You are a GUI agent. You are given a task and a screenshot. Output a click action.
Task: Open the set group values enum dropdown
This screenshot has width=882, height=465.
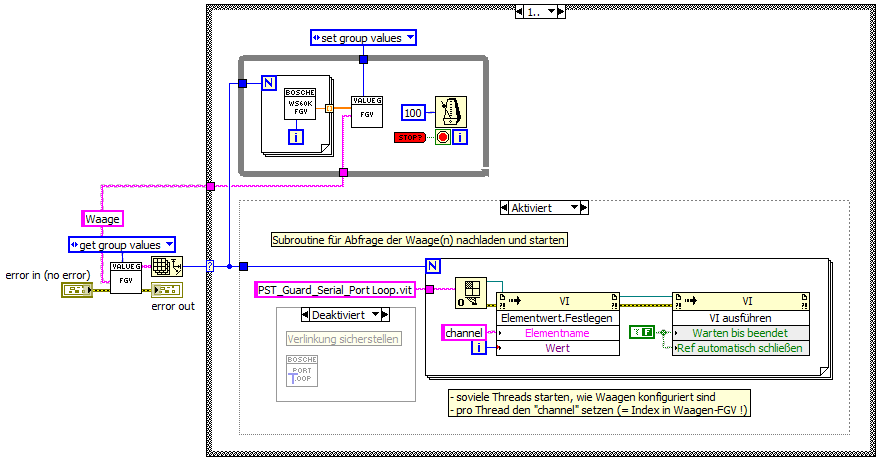(x=411, y=38)
